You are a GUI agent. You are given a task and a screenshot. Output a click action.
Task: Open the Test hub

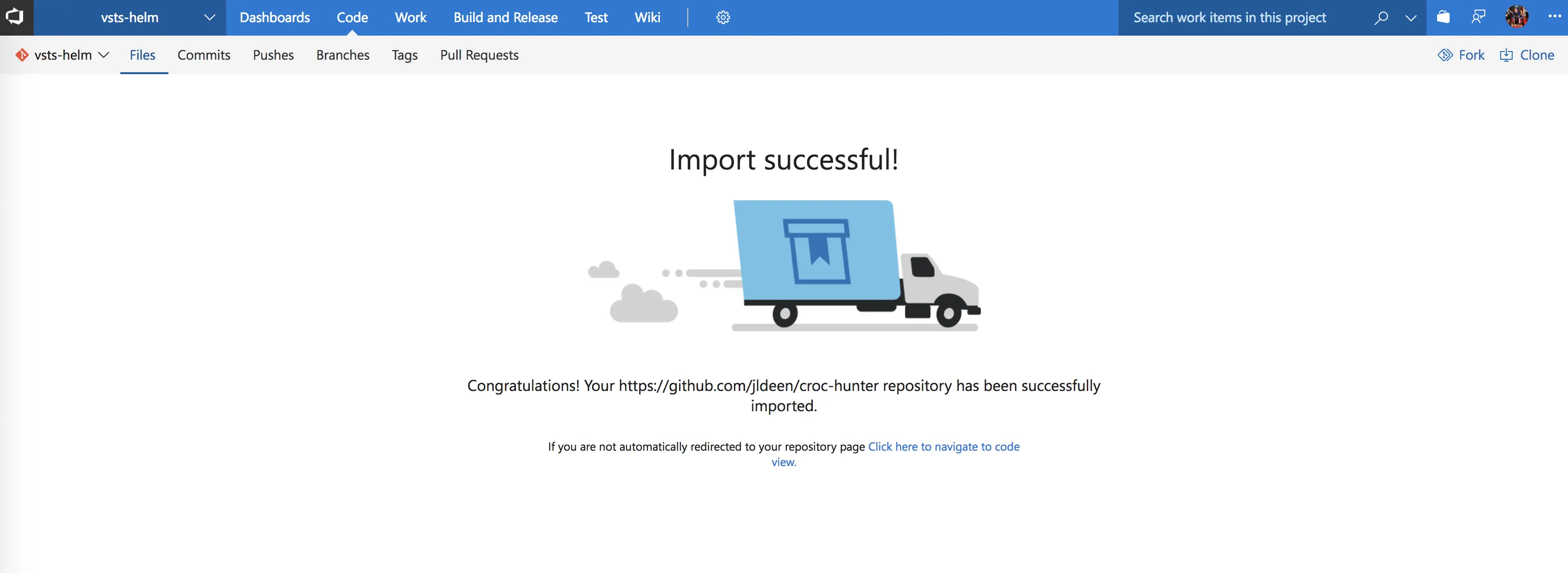tap(596, 17)
